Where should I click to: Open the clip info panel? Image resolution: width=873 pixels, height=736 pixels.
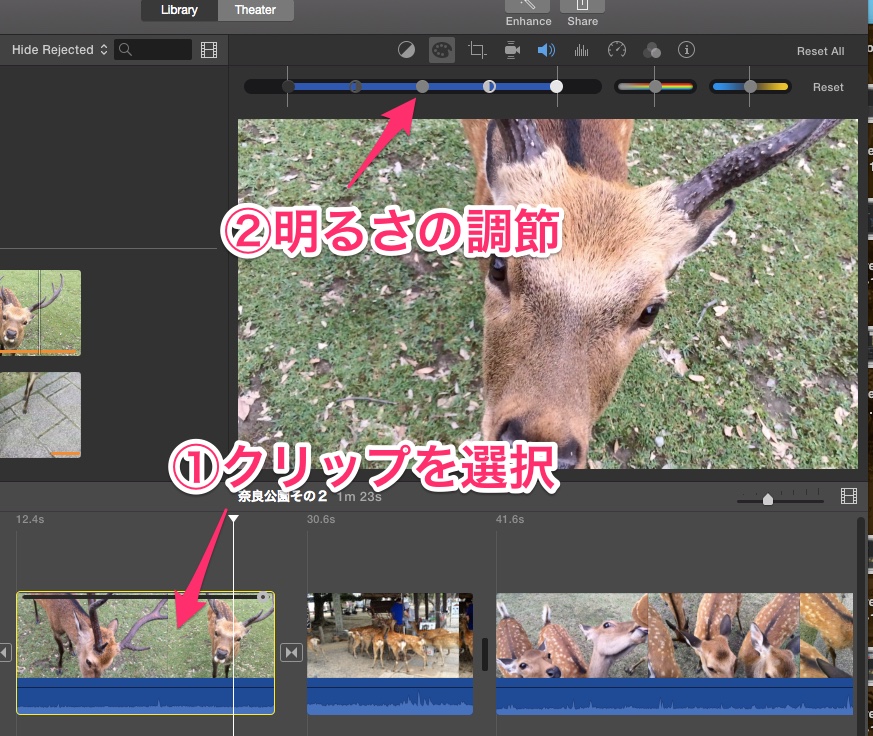point(688,49)
